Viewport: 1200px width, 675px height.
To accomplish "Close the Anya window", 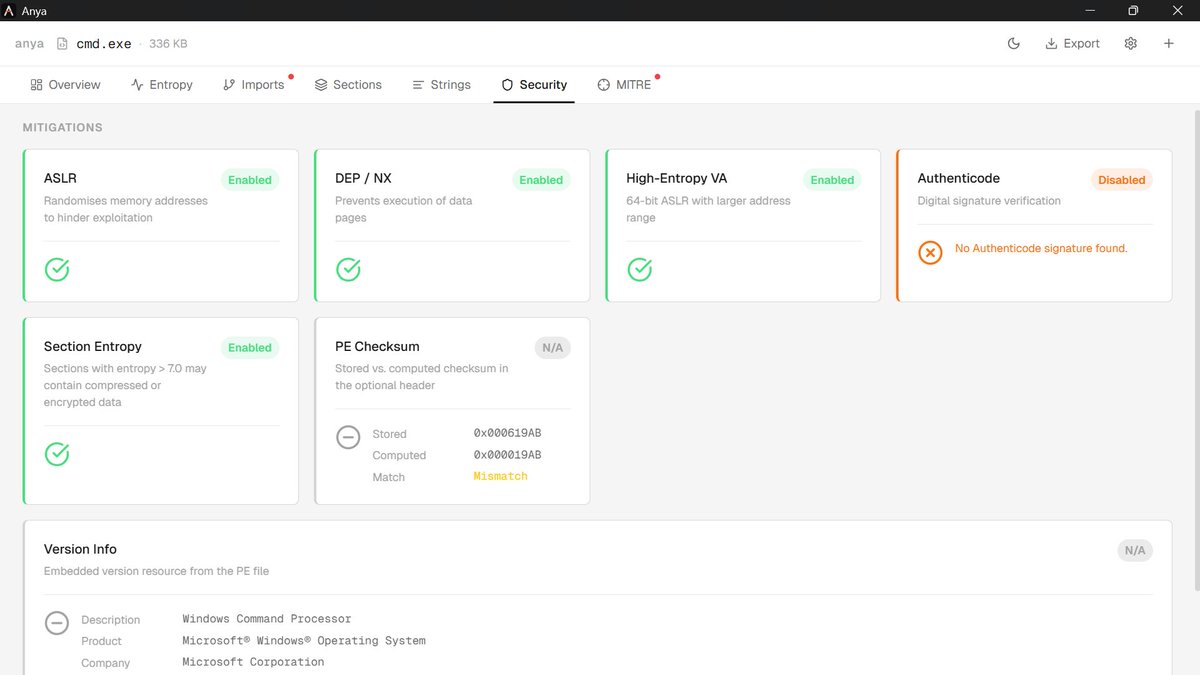I will tap(1178, 11).
